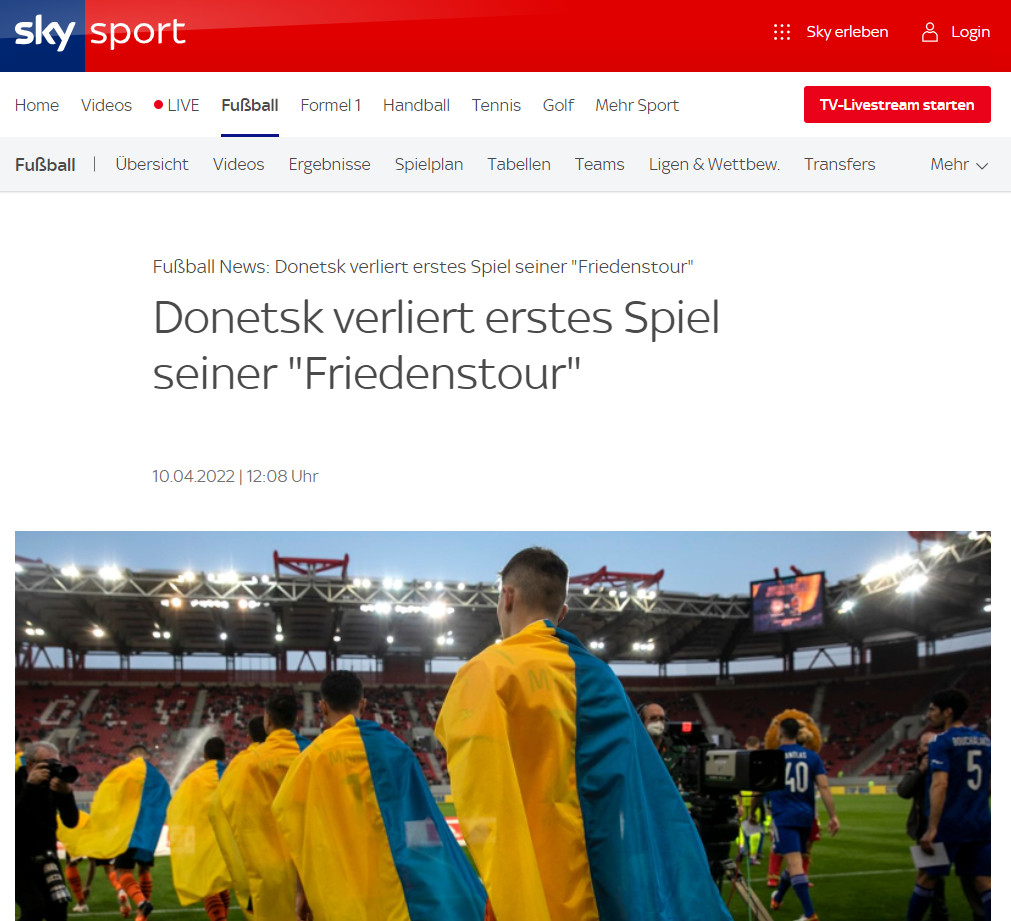The width and height of the screenshot is (1011, 921).
Task: Go to Home page
Action: 37,105
